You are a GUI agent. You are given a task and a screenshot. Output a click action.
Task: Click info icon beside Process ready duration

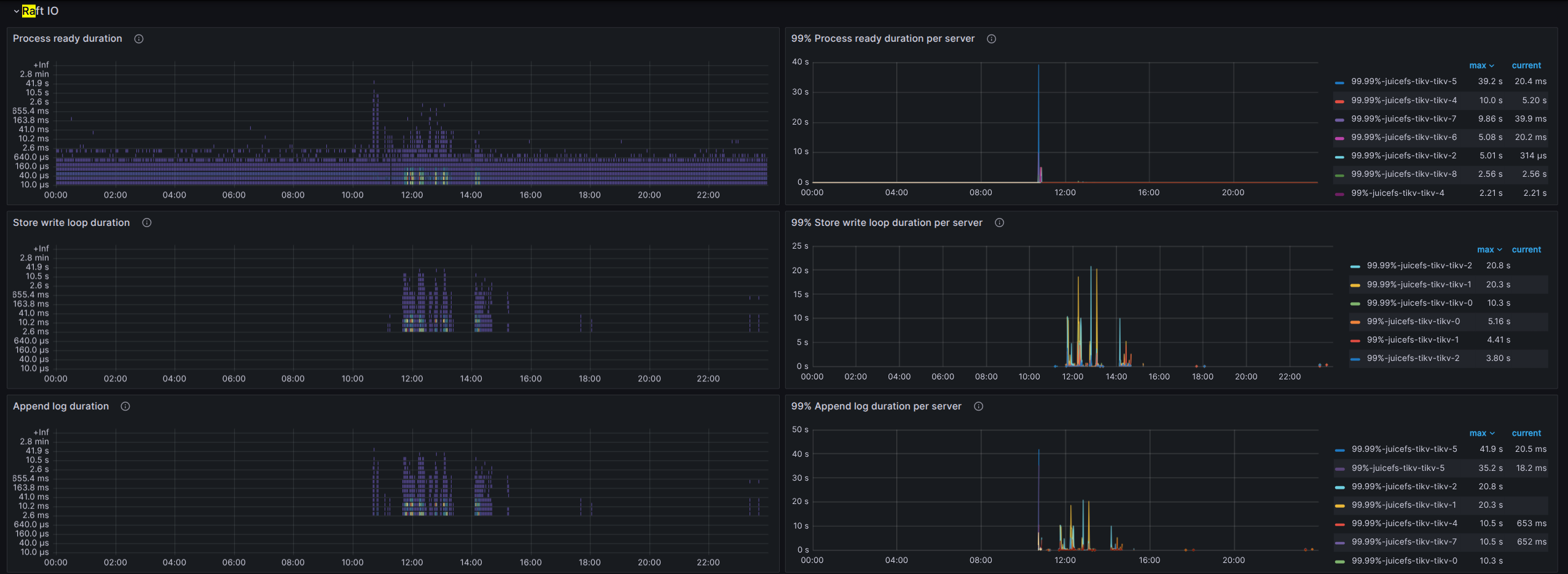[139, 39]
